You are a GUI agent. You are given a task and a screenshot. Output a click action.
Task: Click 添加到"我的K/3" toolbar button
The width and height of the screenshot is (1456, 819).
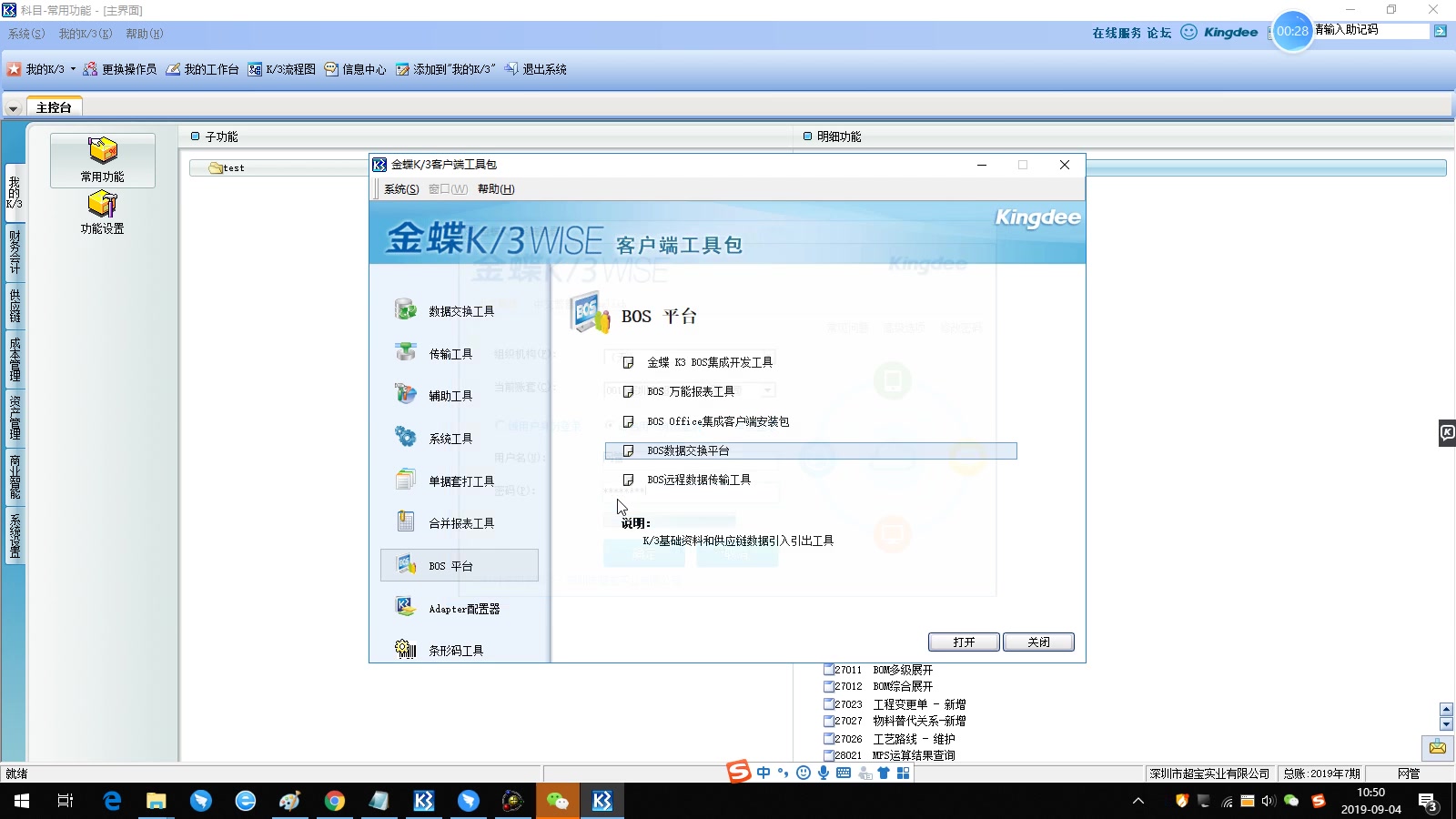(x=446, y=69)
